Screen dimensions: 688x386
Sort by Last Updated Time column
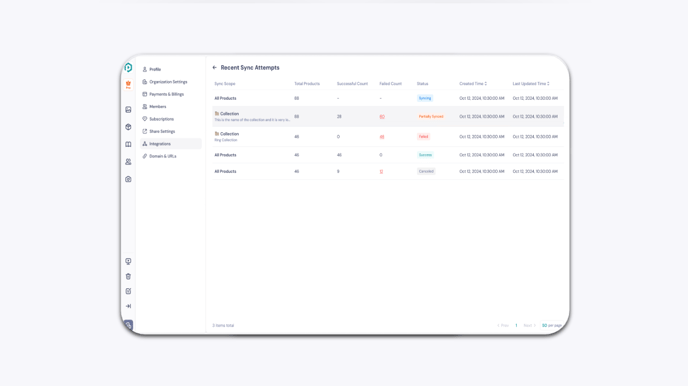pos(531,83)
